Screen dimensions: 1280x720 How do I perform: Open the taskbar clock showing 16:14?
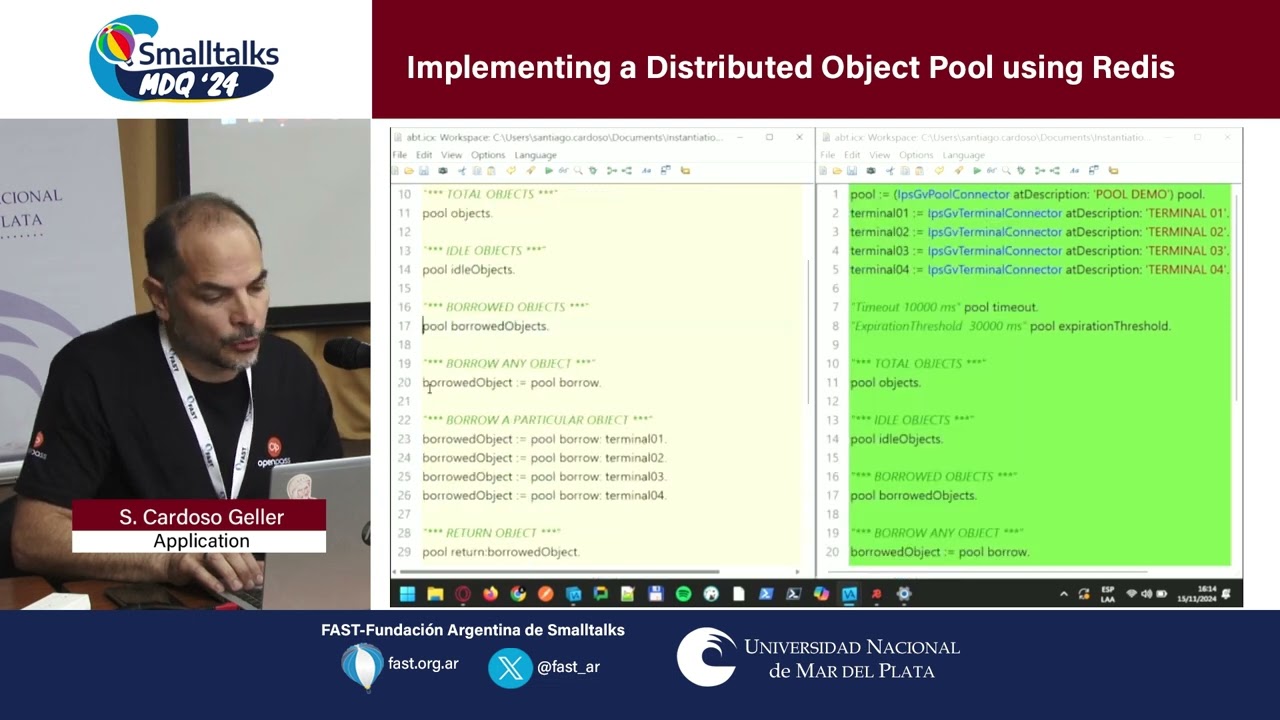point(1198,594)
